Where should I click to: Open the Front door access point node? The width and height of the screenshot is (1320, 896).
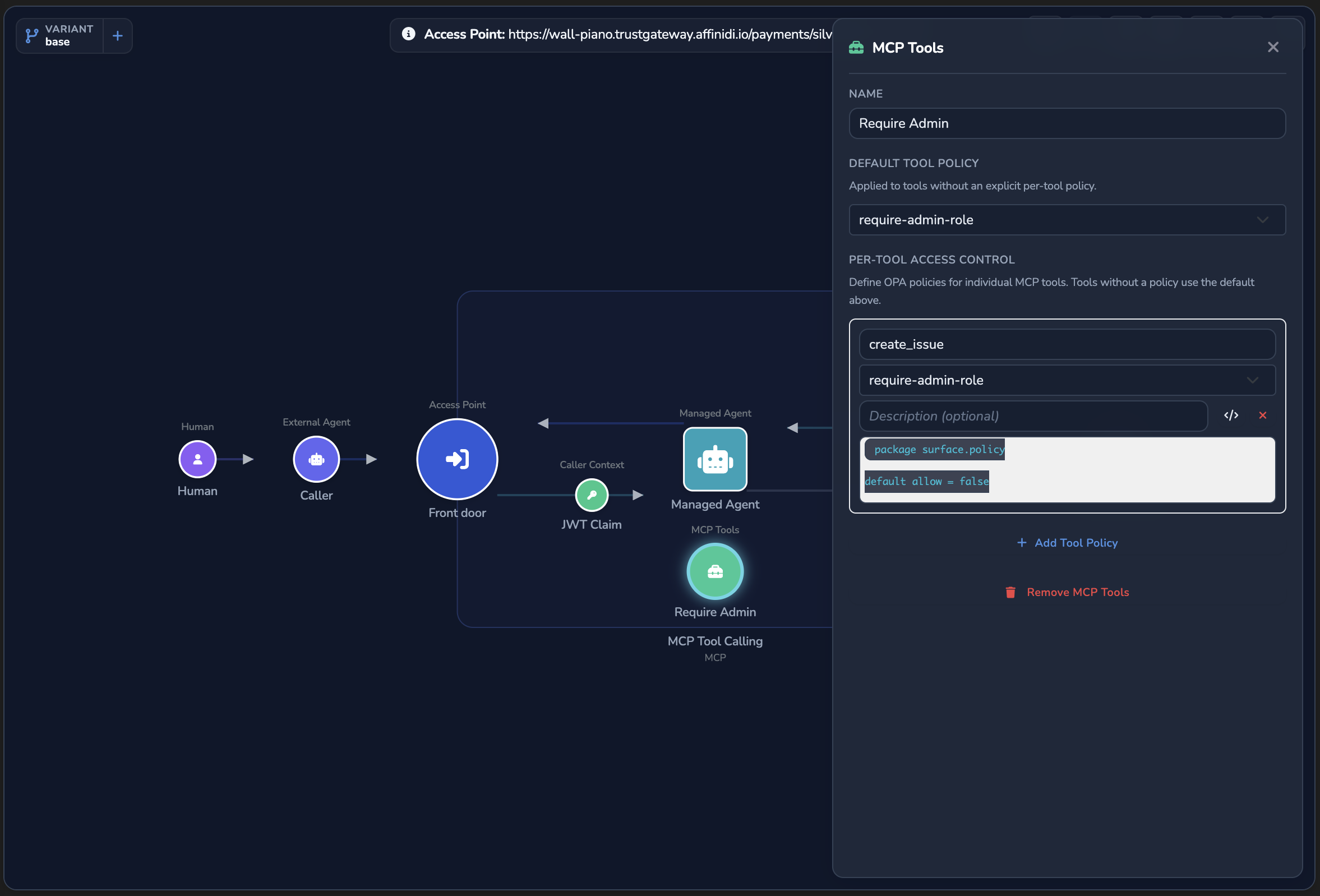(457, 459)
